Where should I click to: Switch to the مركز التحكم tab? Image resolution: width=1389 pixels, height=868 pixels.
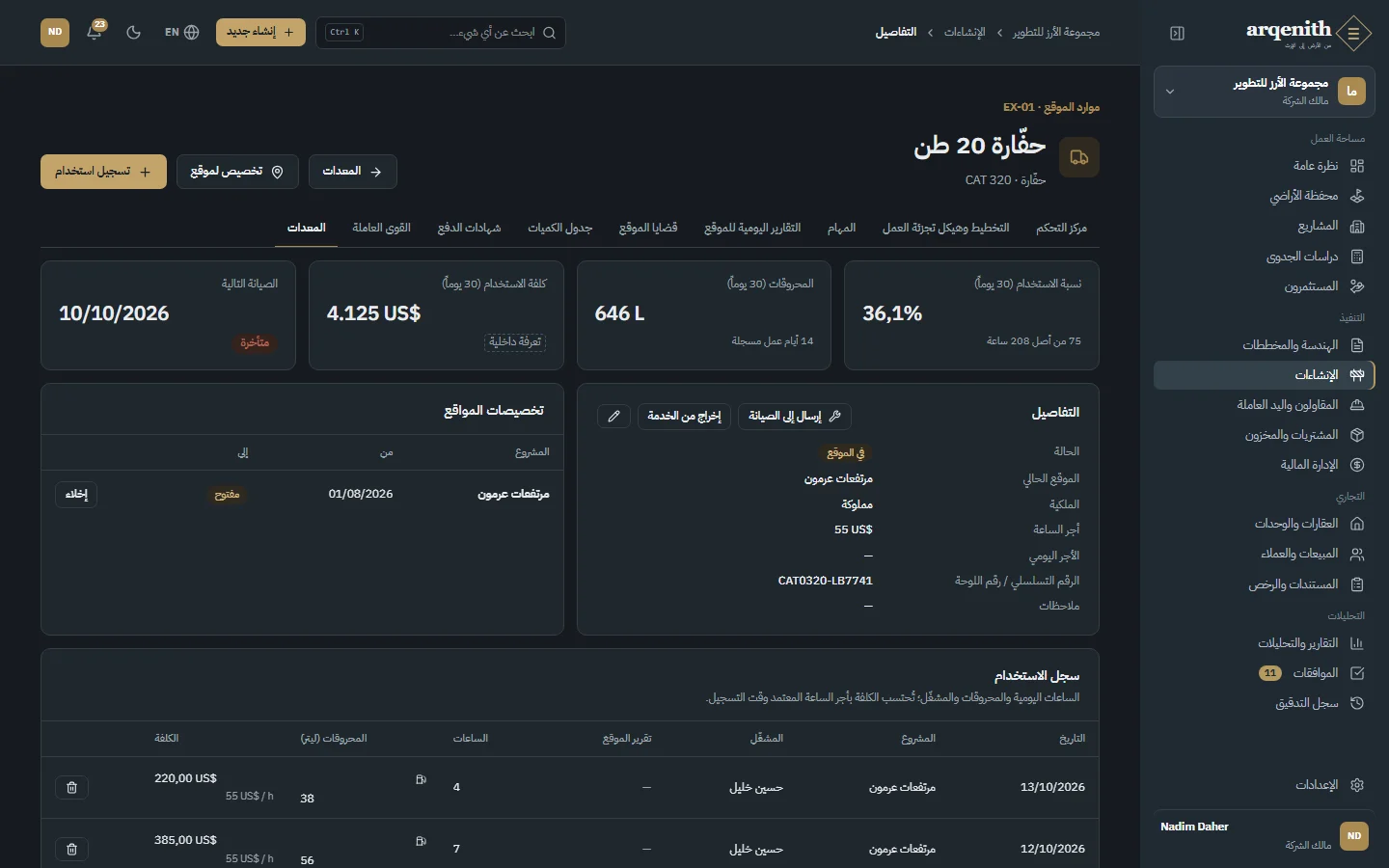(1061, 229)
